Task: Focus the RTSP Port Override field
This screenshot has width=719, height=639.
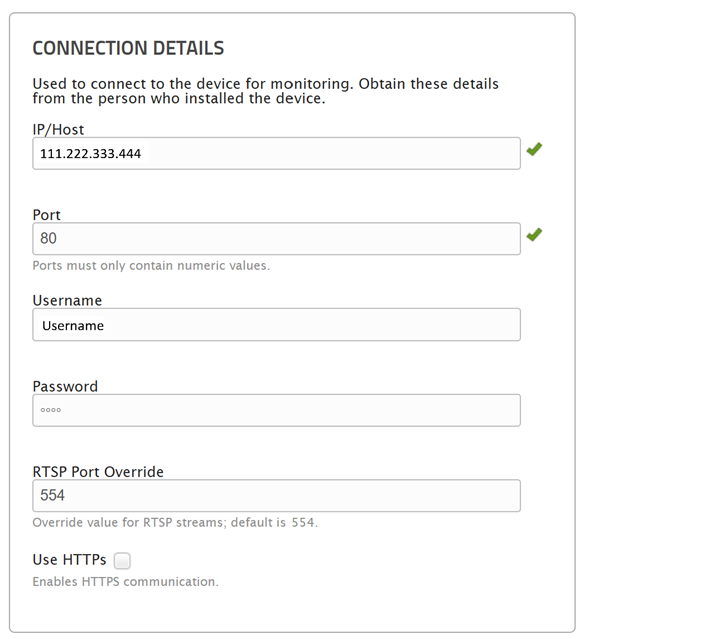Action: (276, 496)
